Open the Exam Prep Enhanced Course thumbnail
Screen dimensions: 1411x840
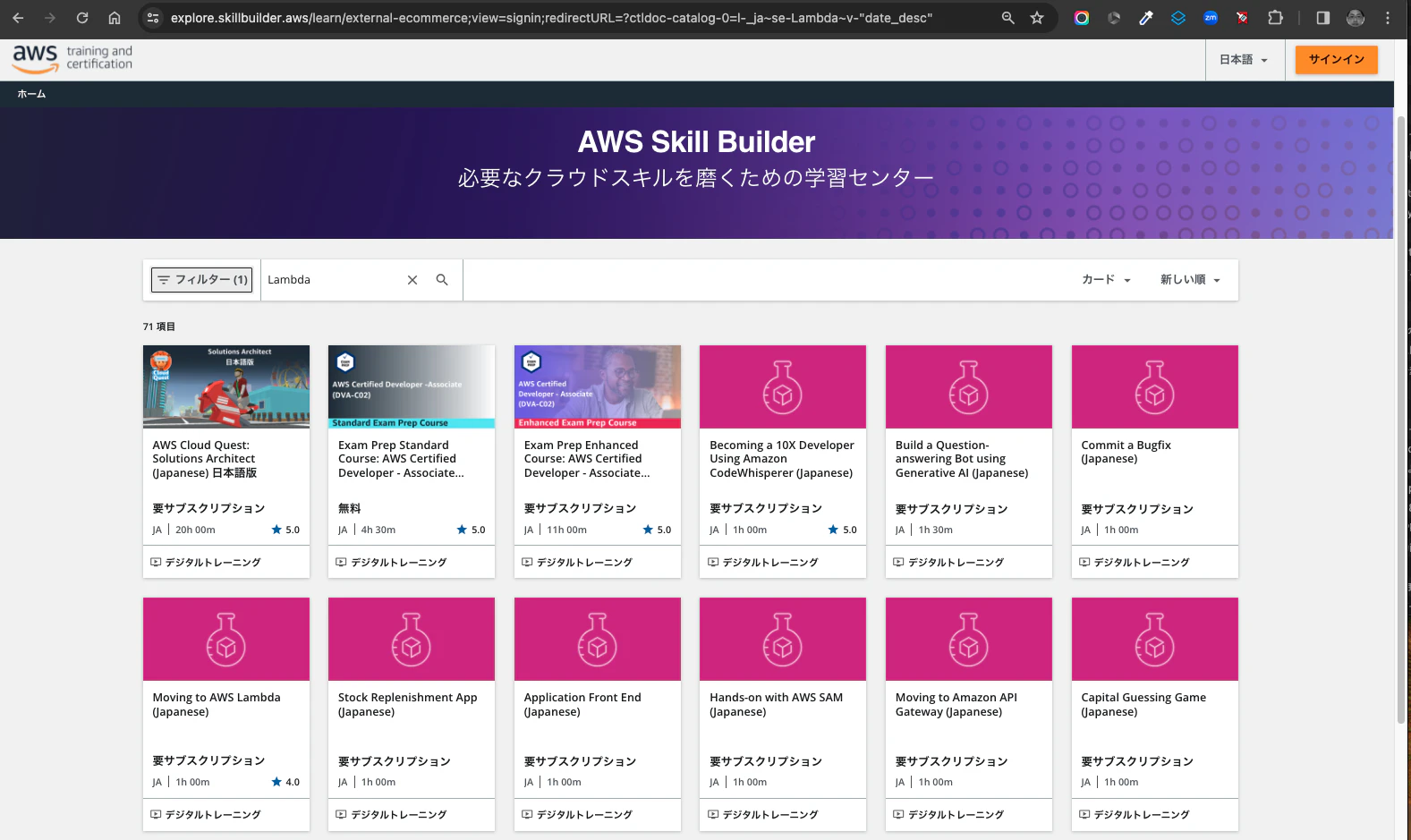tap(598, 386)
